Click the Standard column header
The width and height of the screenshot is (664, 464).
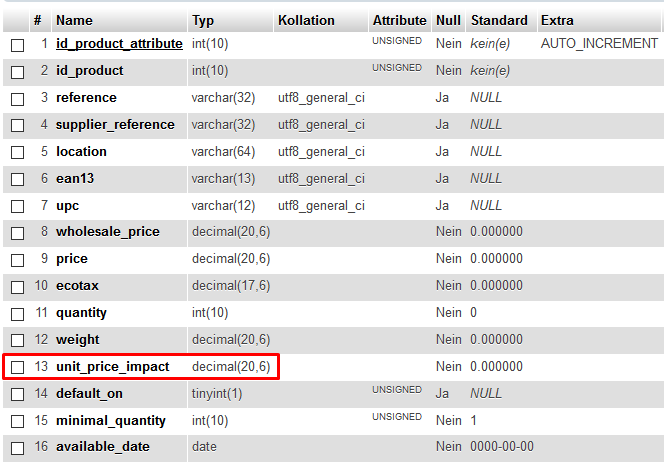499,20
